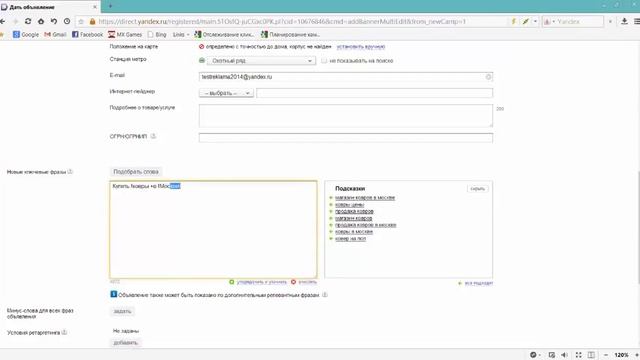Click the 'Подобрать слова' button
Image resolution: width=640 pixels, height=360 pixels.
coord(136,171)
